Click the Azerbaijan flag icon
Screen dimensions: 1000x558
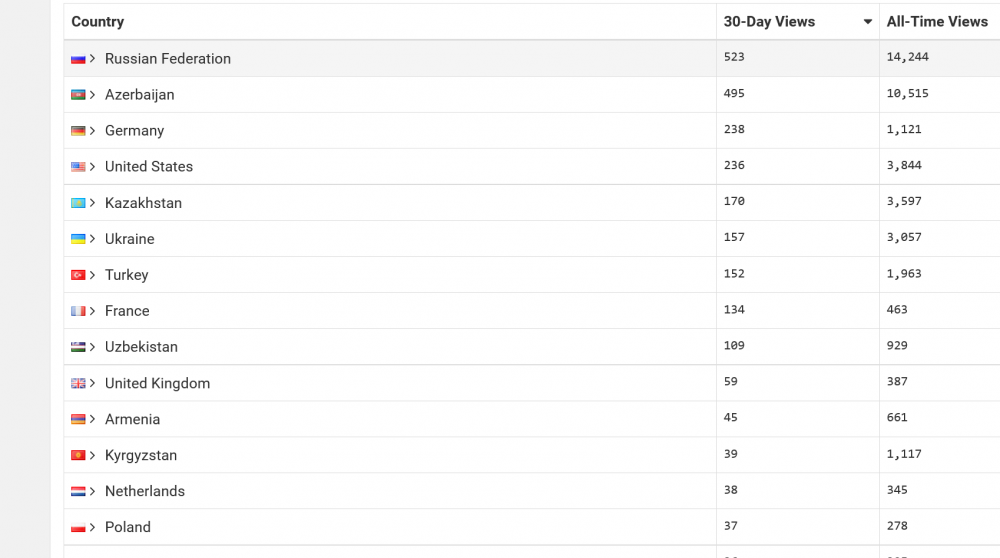pyautogui.click(x=78, y=95)
